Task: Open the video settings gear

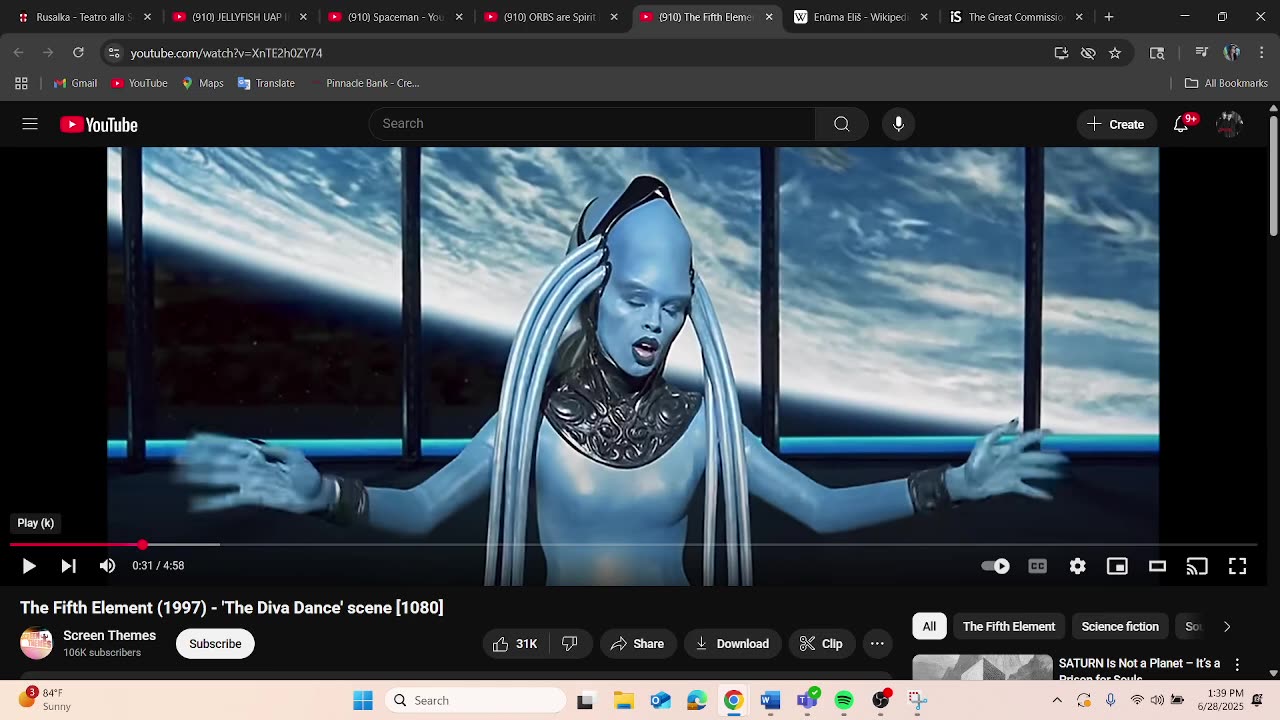Action: coord(1077,566)
